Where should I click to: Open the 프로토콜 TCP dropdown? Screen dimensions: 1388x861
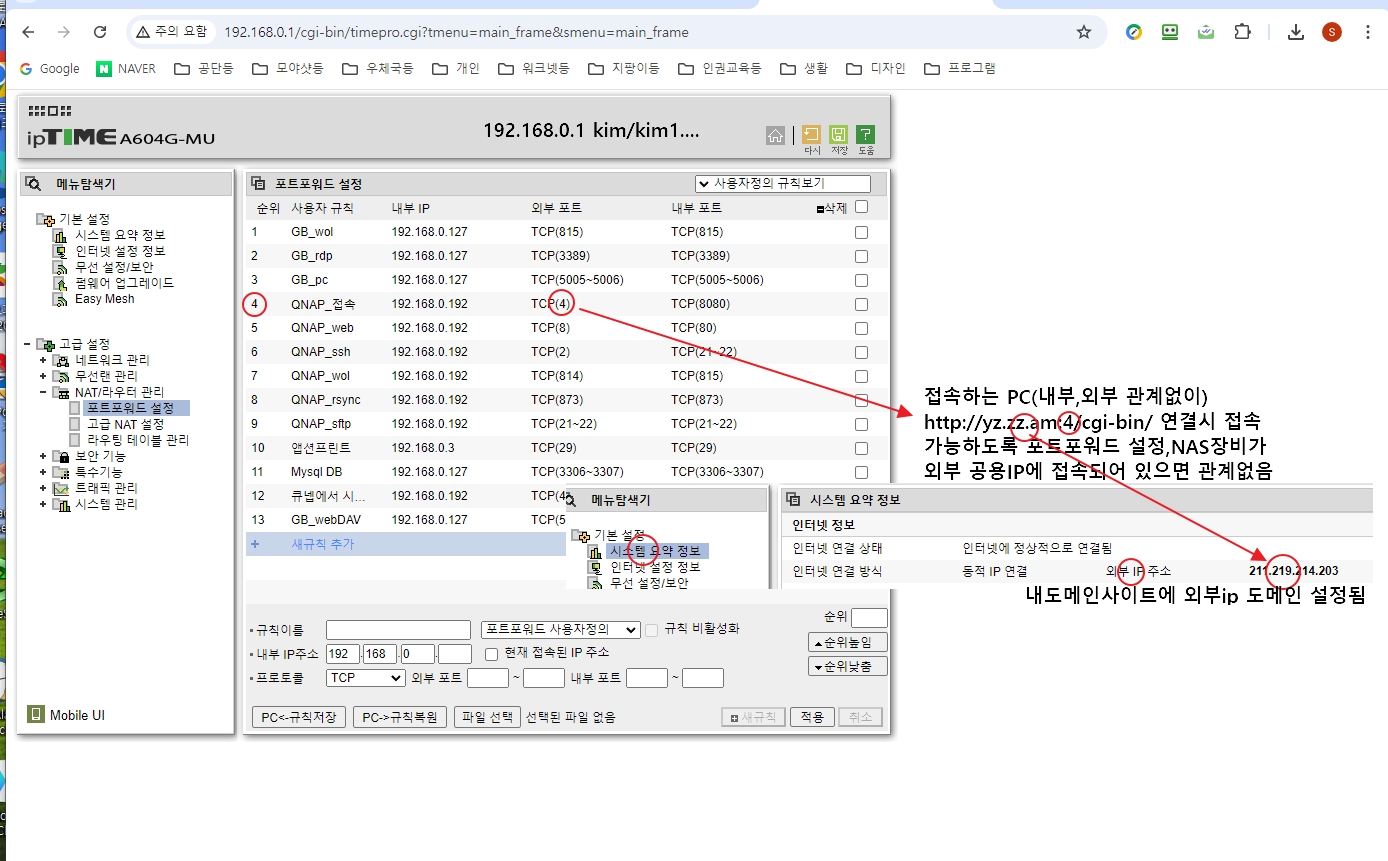(365, 677)
